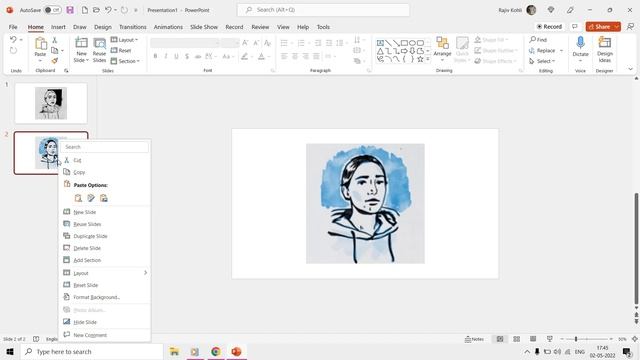This screenshot has height=360, width=640.
Task: Toggle the AutoSave switch
Action: (x=52, y=10)
